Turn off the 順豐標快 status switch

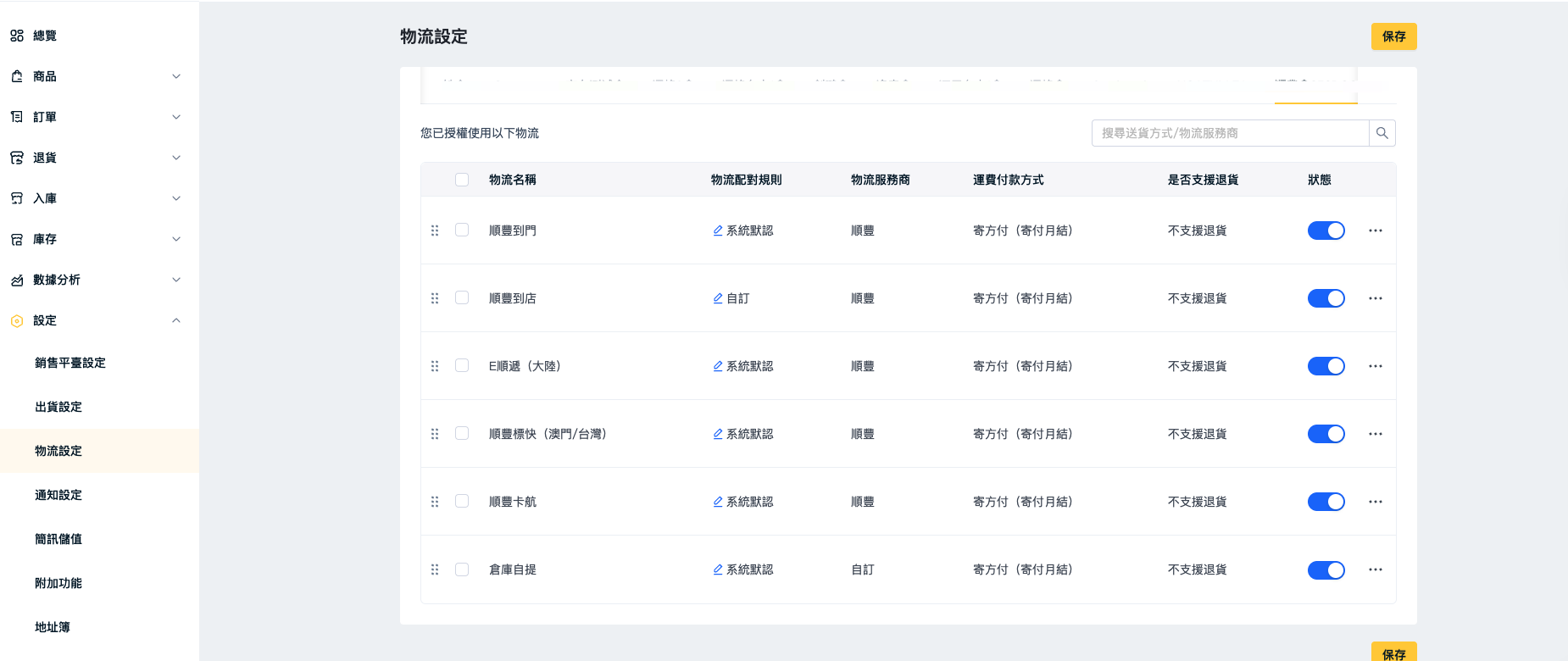tap(1326, 434)
